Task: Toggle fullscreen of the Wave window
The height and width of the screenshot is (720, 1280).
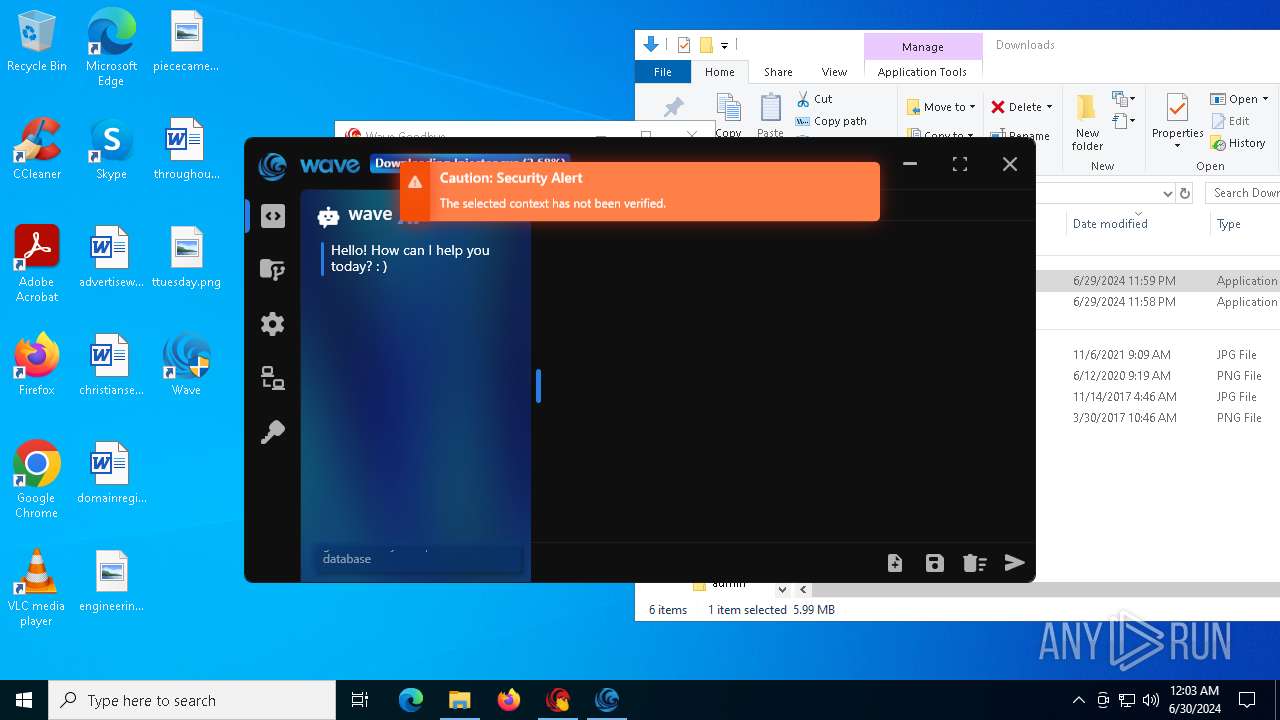Action: [960, 164]
